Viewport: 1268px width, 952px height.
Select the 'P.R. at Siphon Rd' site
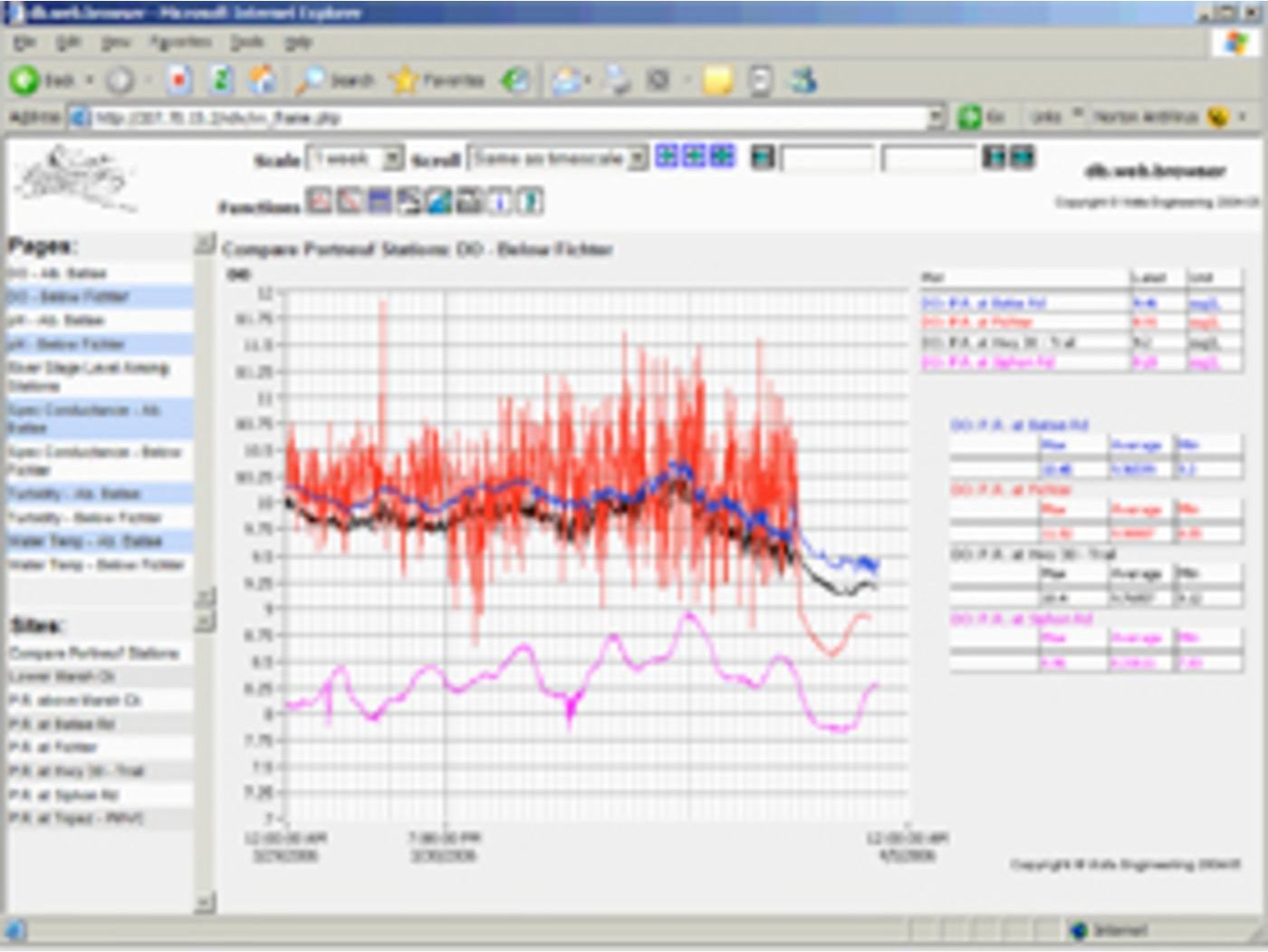(x=63, y=795)
